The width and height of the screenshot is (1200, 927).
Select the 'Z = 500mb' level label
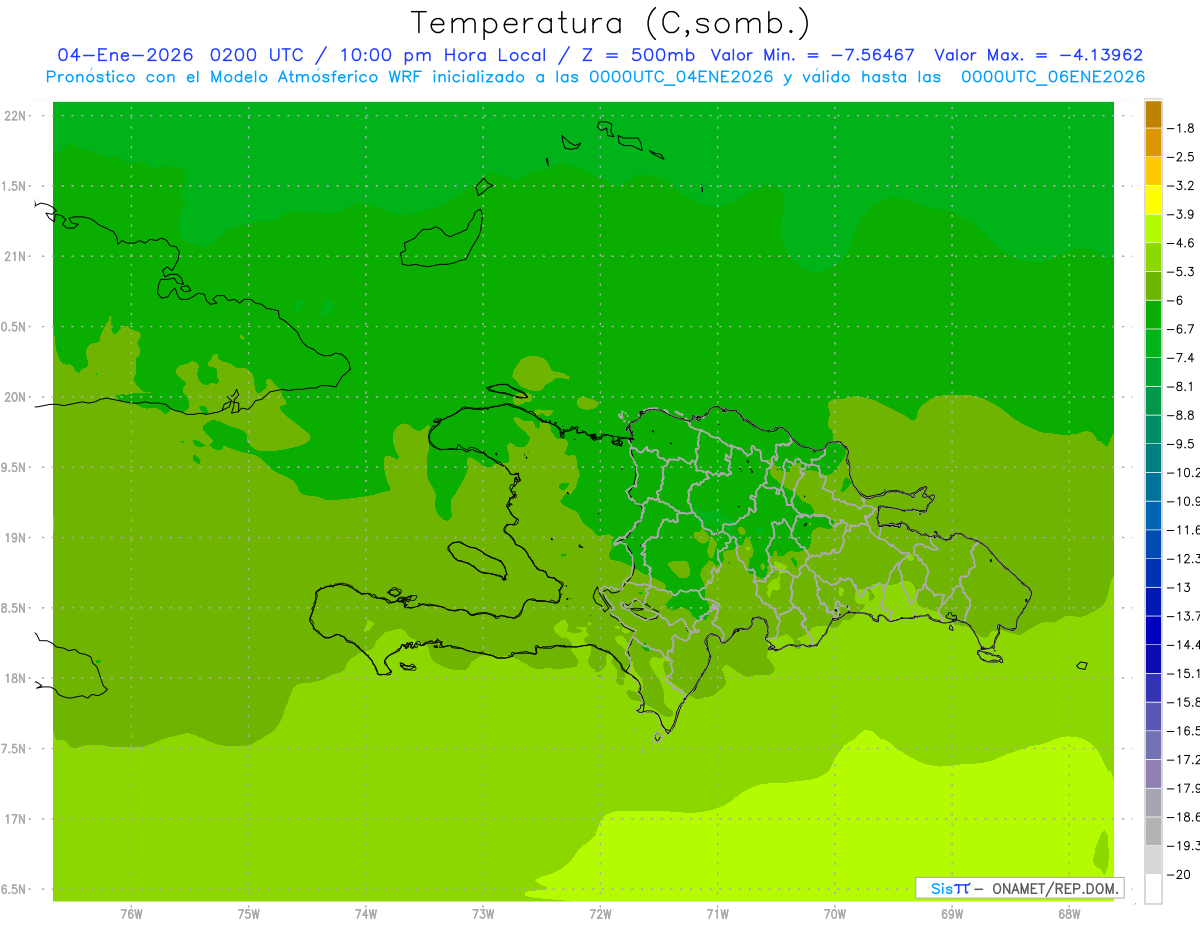pos(638,55)
